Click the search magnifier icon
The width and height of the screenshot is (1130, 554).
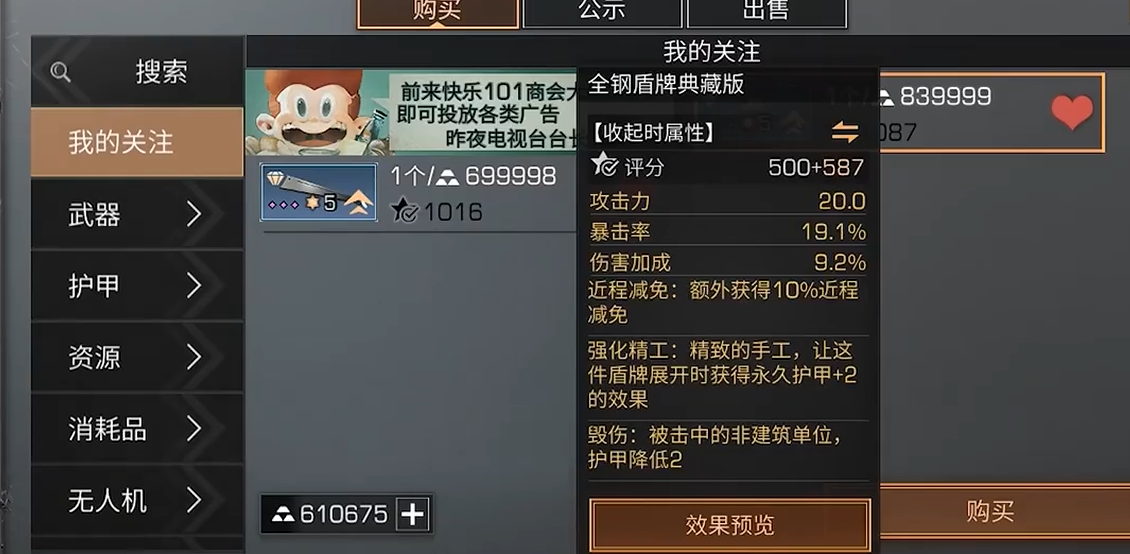[x=61, y=71]
